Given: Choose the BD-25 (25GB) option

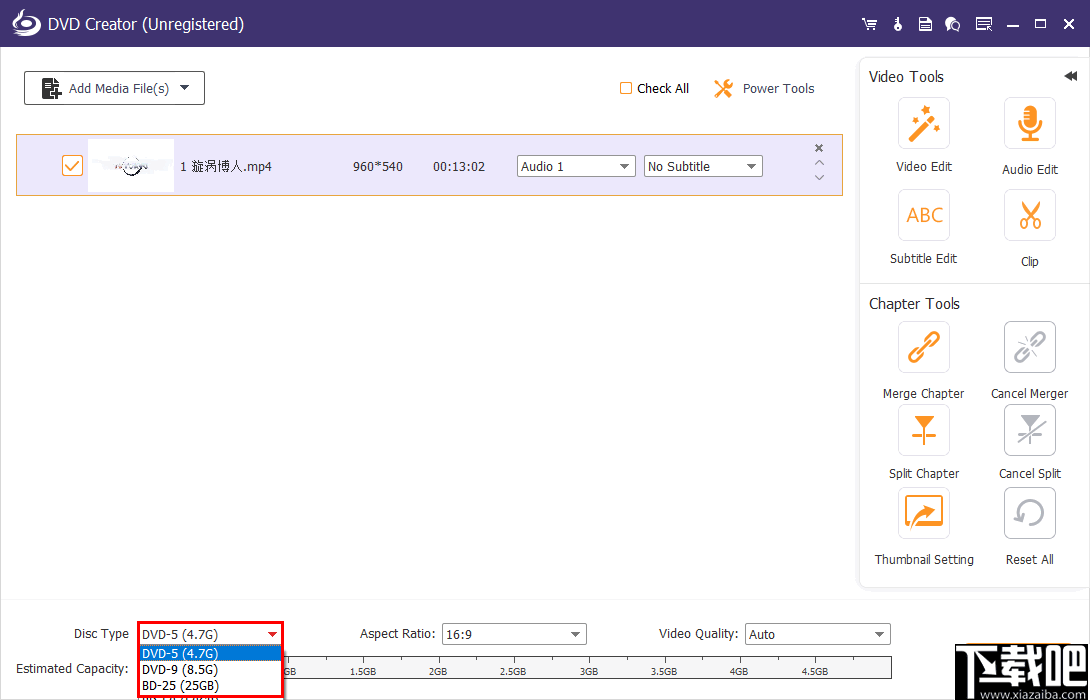Looking at the screenshot, I should pos(183,687).
